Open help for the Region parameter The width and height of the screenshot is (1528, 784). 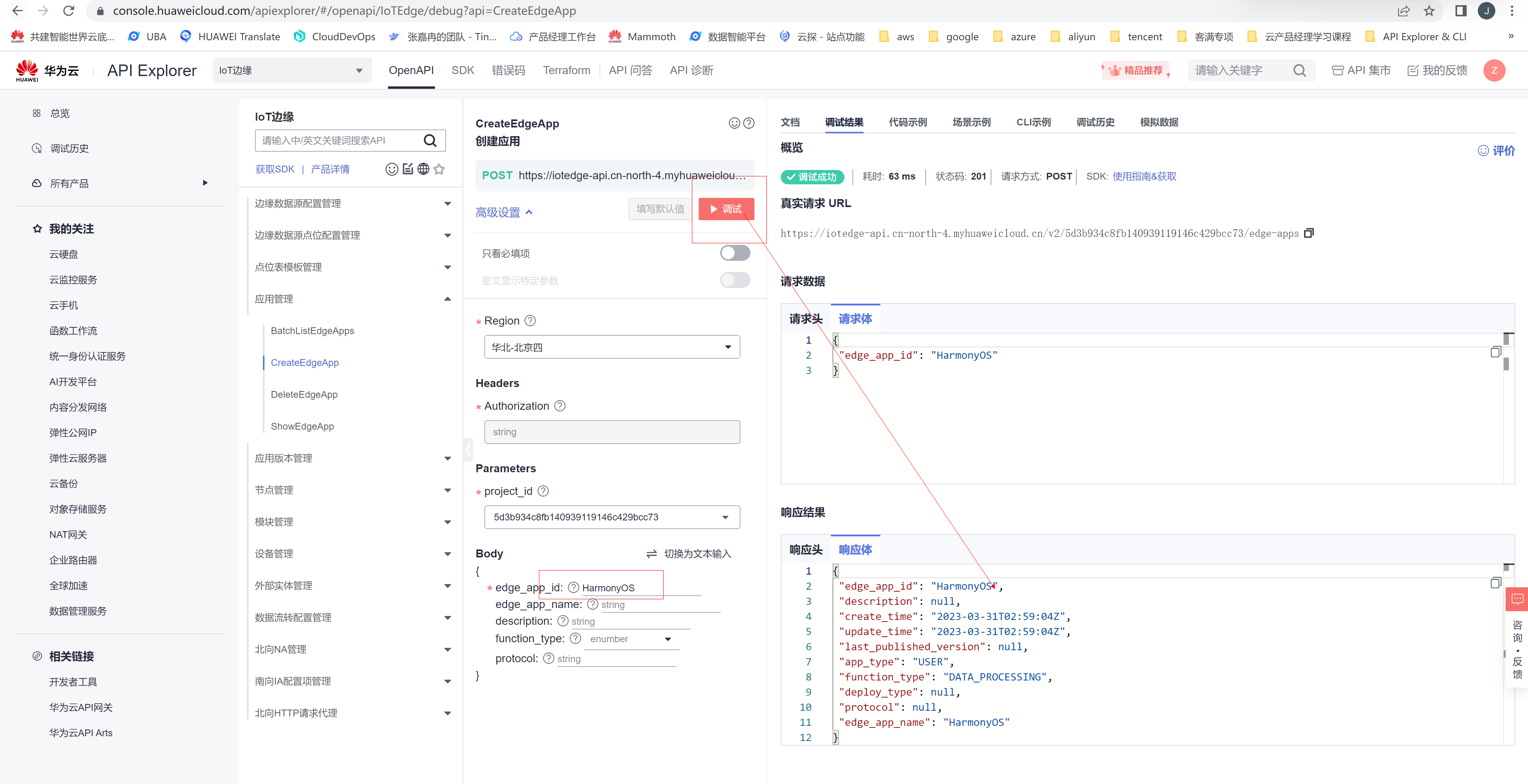pos(530,321)
